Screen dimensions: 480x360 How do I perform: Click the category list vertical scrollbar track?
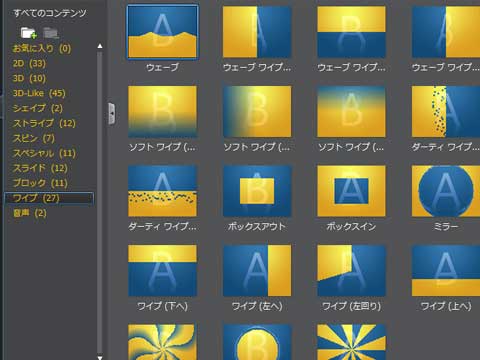coord(100,202)
